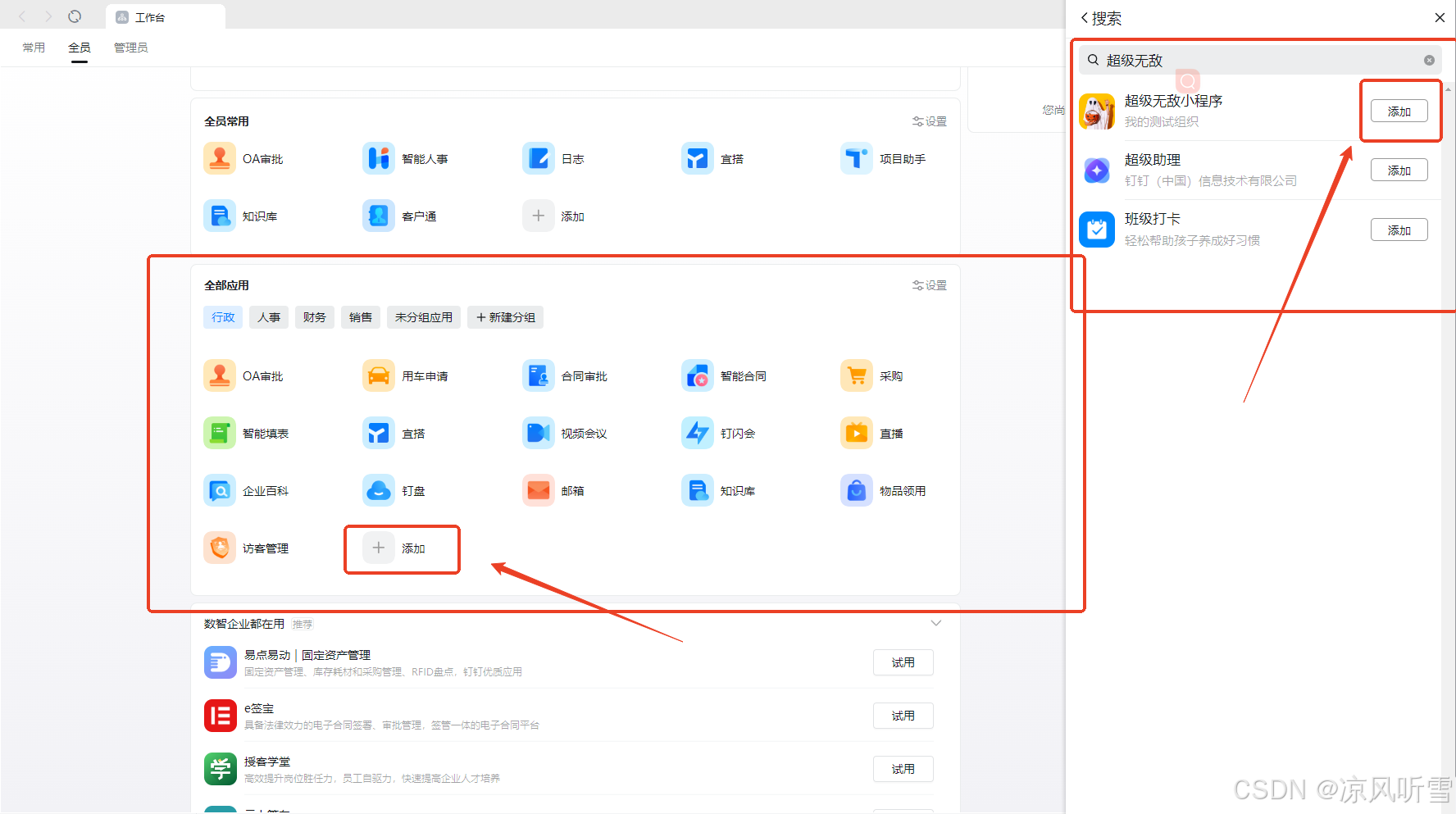Open 企业百科 app icon

point(219,490)
